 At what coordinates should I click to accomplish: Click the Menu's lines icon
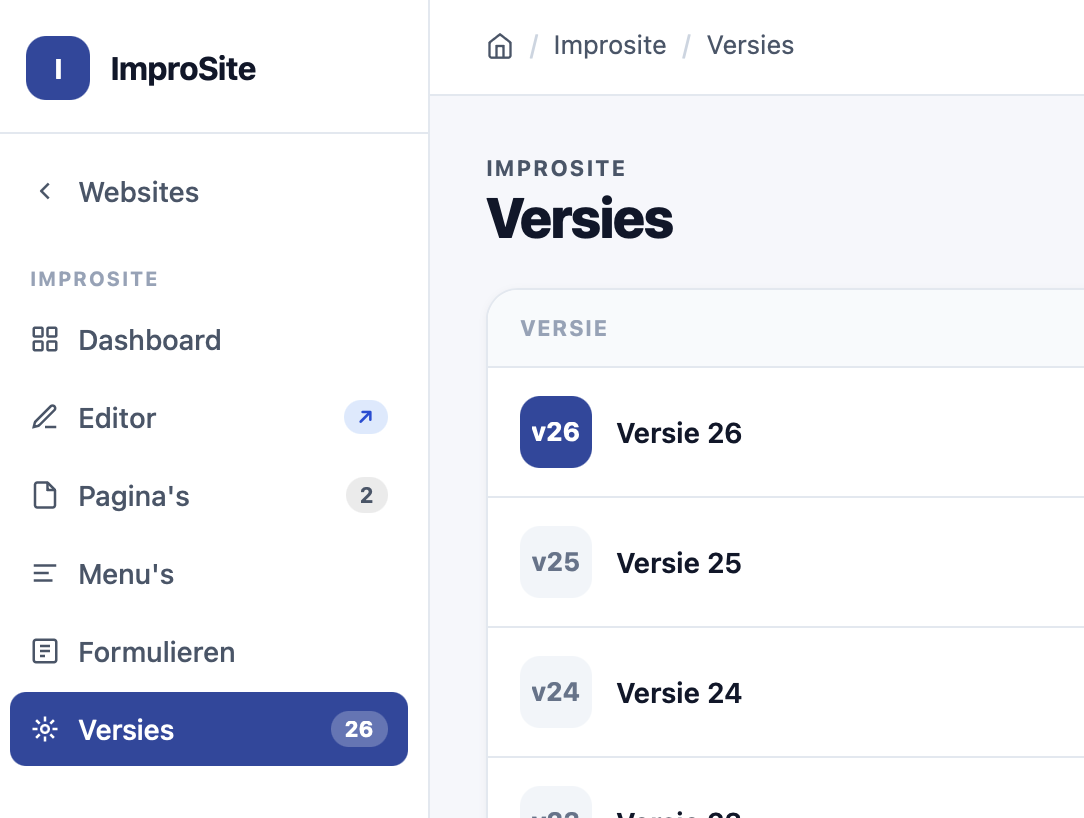tap(45, 574)
